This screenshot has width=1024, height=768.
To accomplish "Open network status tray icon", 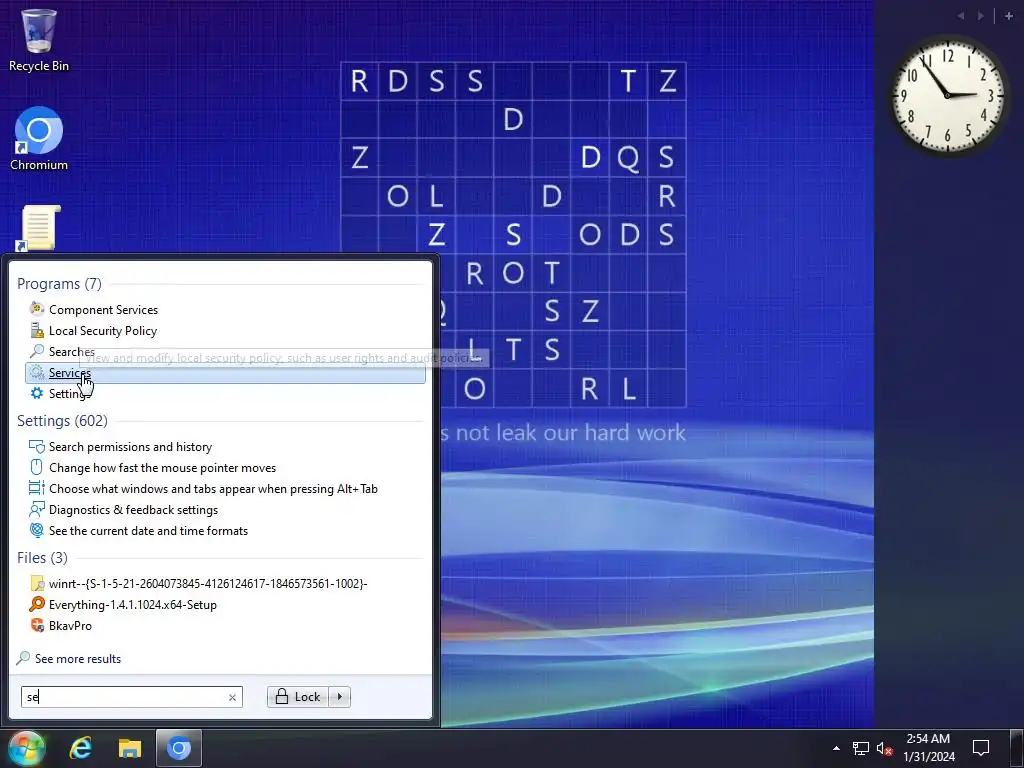I will [x=861, y=748].
